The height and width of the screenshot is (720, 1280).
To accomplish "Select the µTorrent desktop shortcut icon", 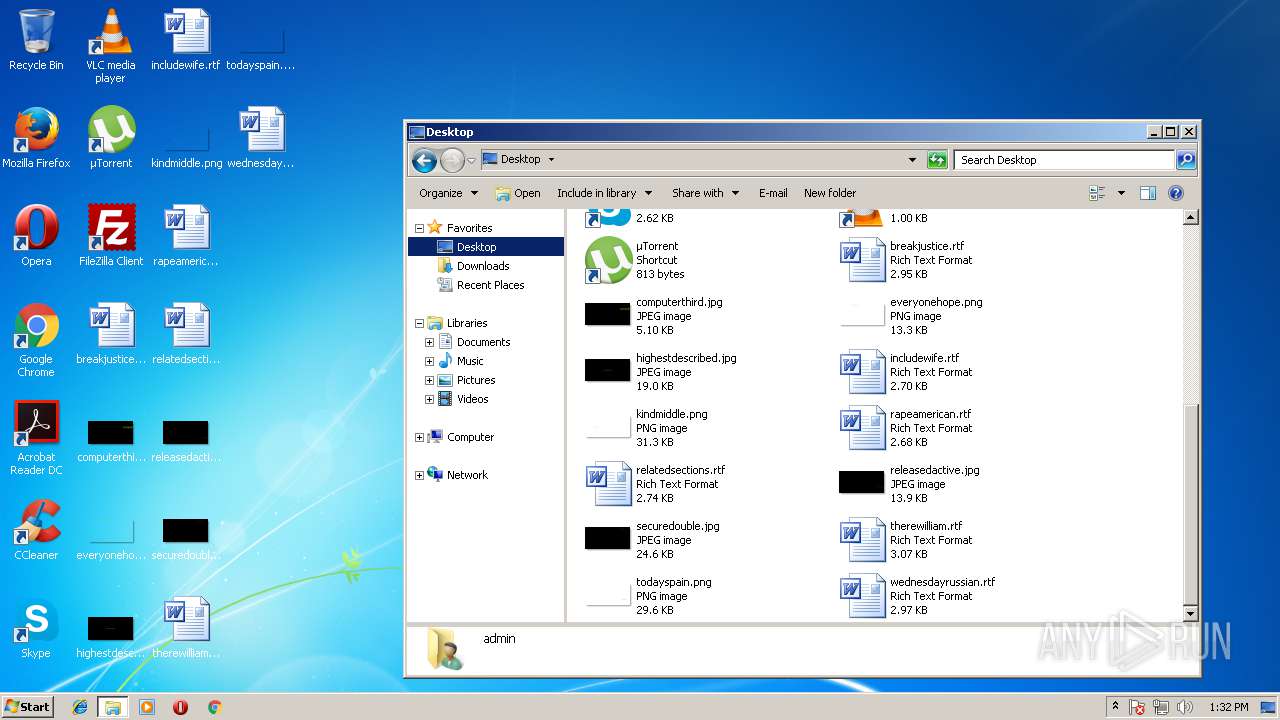I will [x=111, y=138].
